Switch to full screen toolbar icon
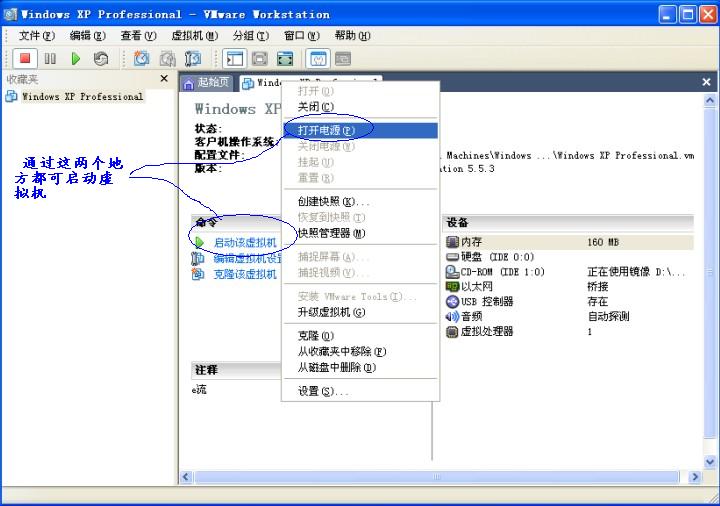720x506 pixels. pos(285,59)
